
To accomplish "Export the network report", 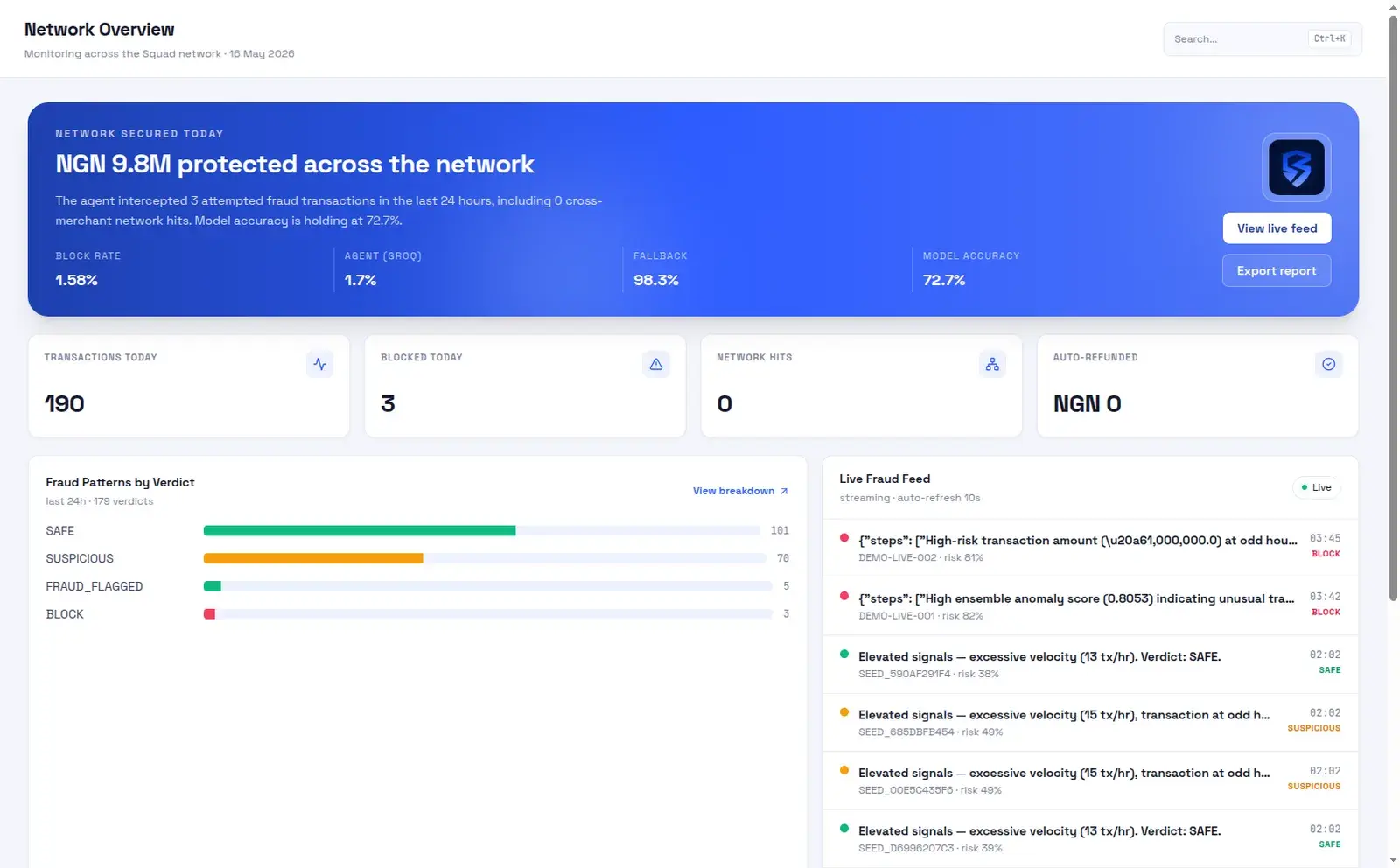I will tap(1277, 270).
